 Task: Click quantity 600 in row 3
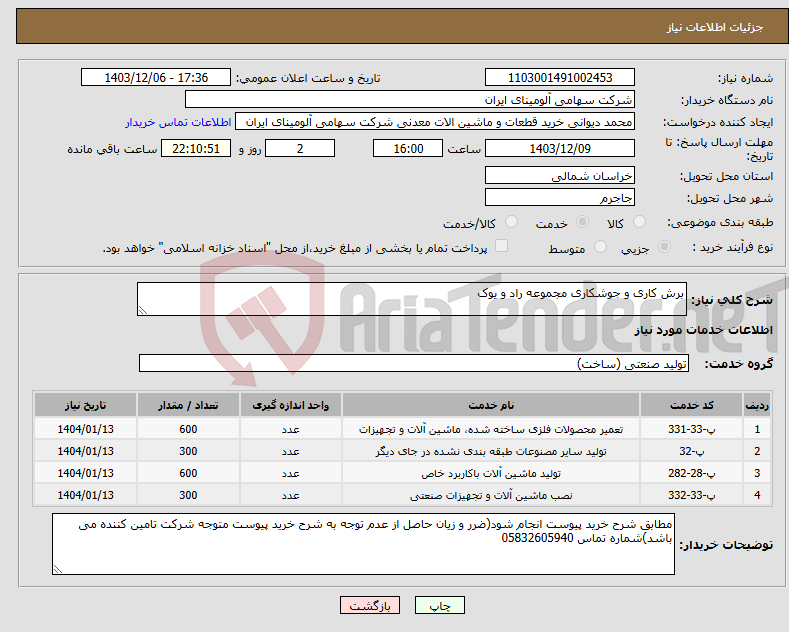coord(188,473)
